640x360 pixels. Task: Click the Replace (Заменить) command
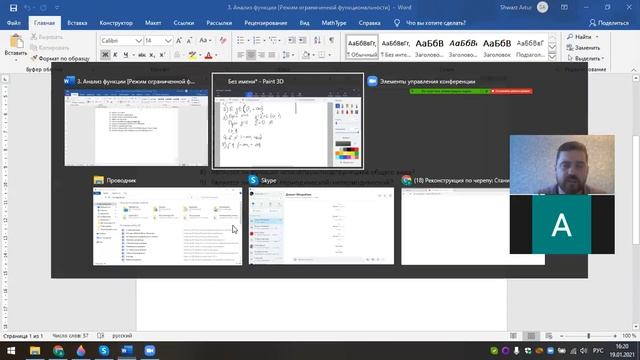coord(584,48)
